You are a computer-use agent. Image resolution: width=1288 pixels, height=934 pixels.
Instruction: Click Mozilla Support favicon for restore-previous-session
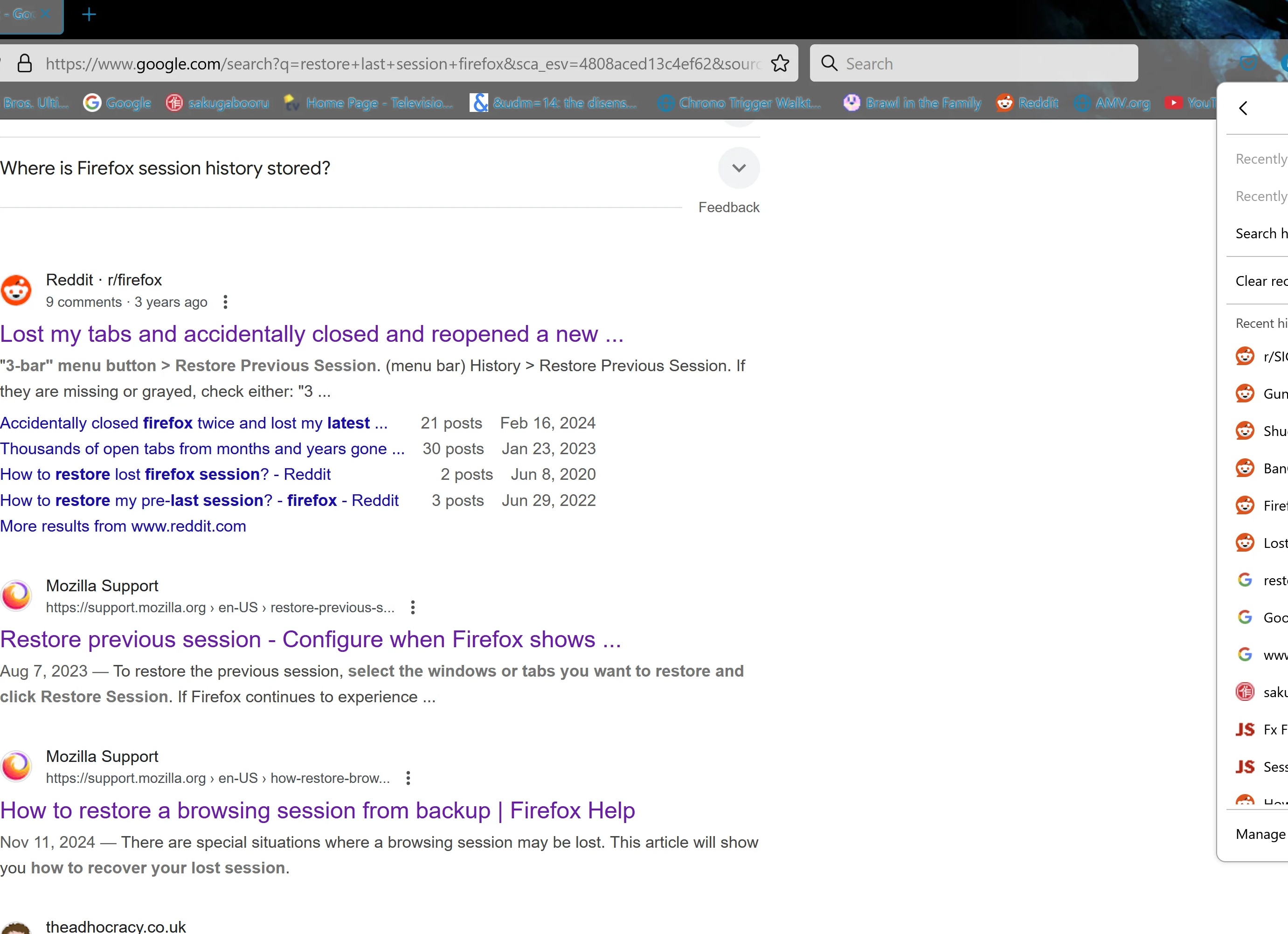16,595
